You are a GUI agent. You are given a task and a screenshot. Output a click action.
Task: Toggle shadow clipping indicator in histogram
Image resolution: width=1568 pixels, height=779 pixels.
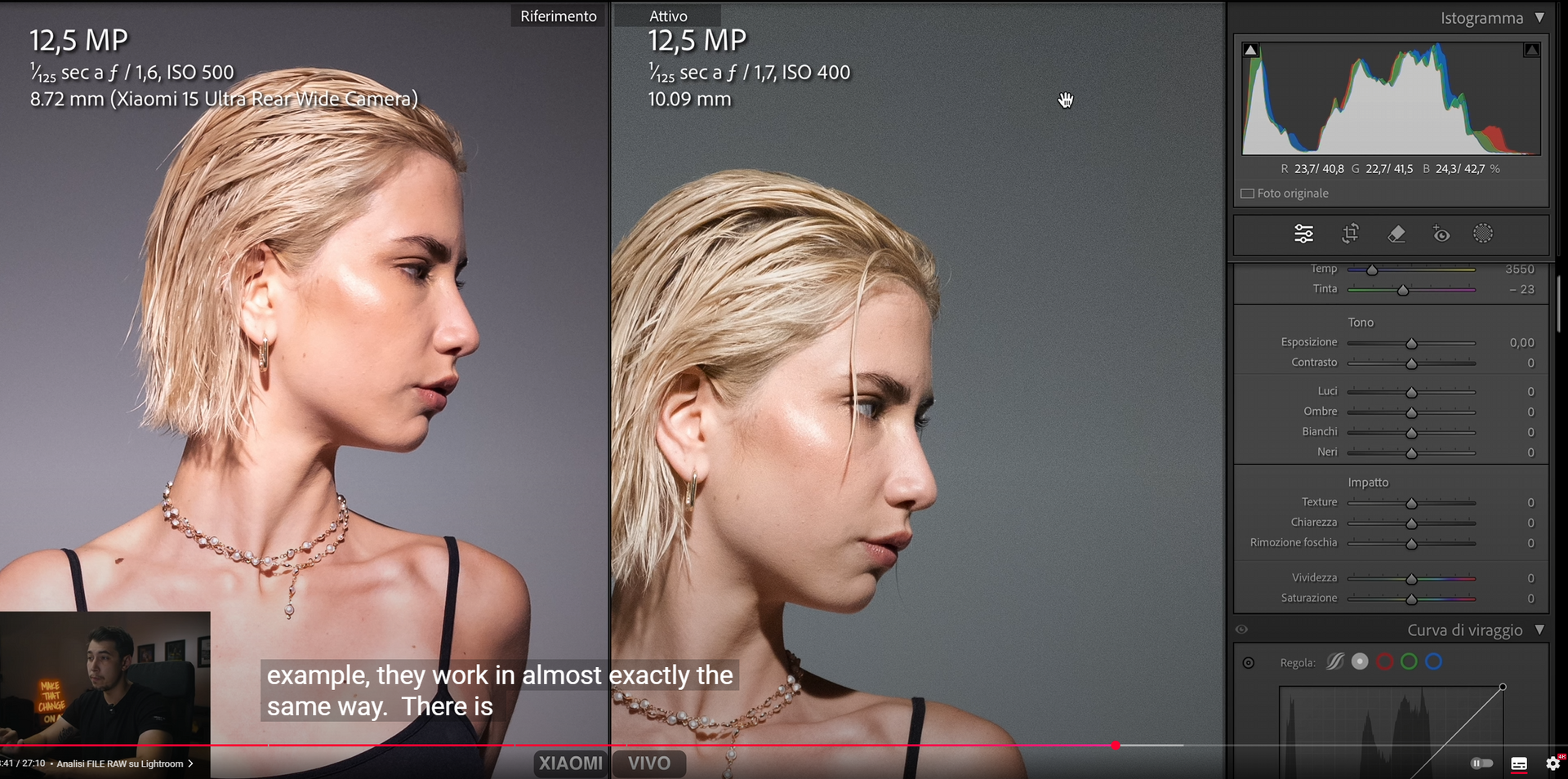pyautogui.click(x=1250, y=50)
